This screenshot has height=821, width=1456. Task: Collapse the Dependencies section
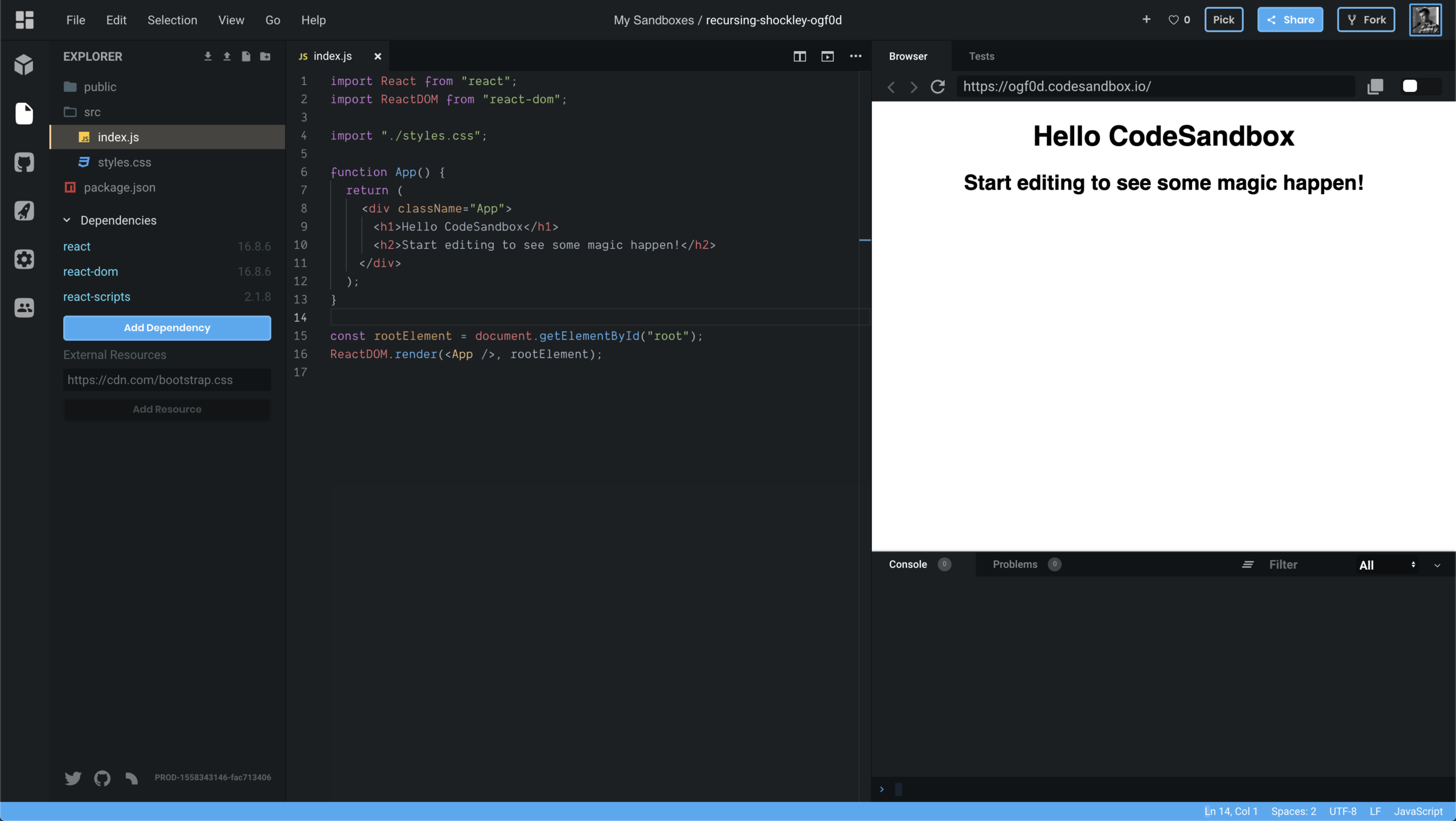point(67,220)
